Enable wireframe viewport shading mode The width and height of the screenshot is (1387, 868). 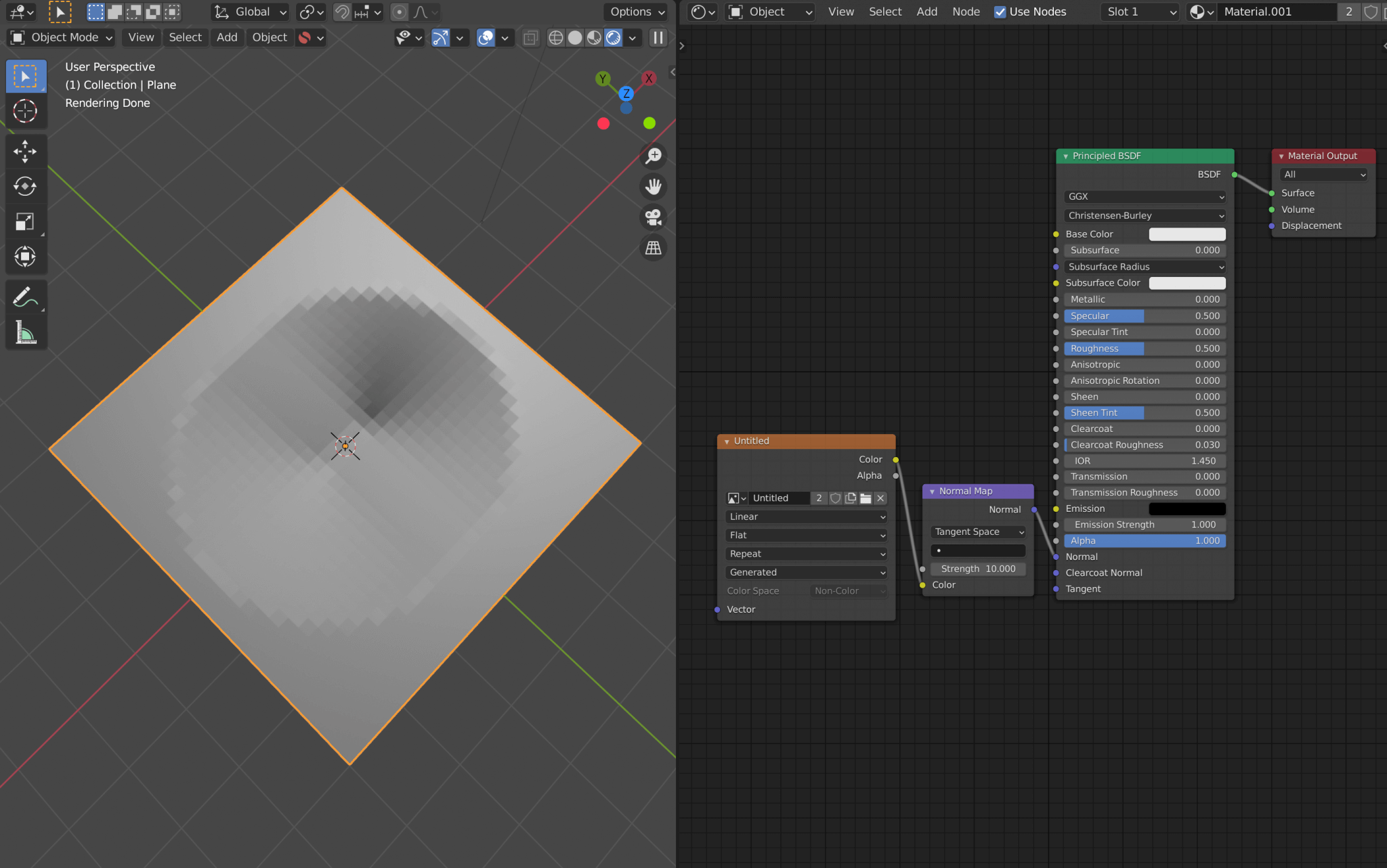(555, 38)
